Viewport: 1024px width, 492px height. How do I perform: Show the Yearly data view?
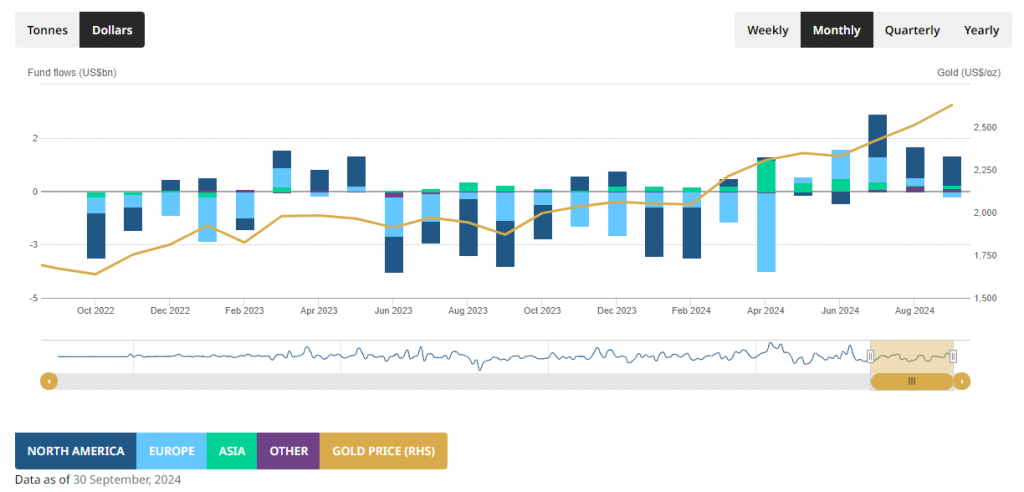(x=981, y=30)
